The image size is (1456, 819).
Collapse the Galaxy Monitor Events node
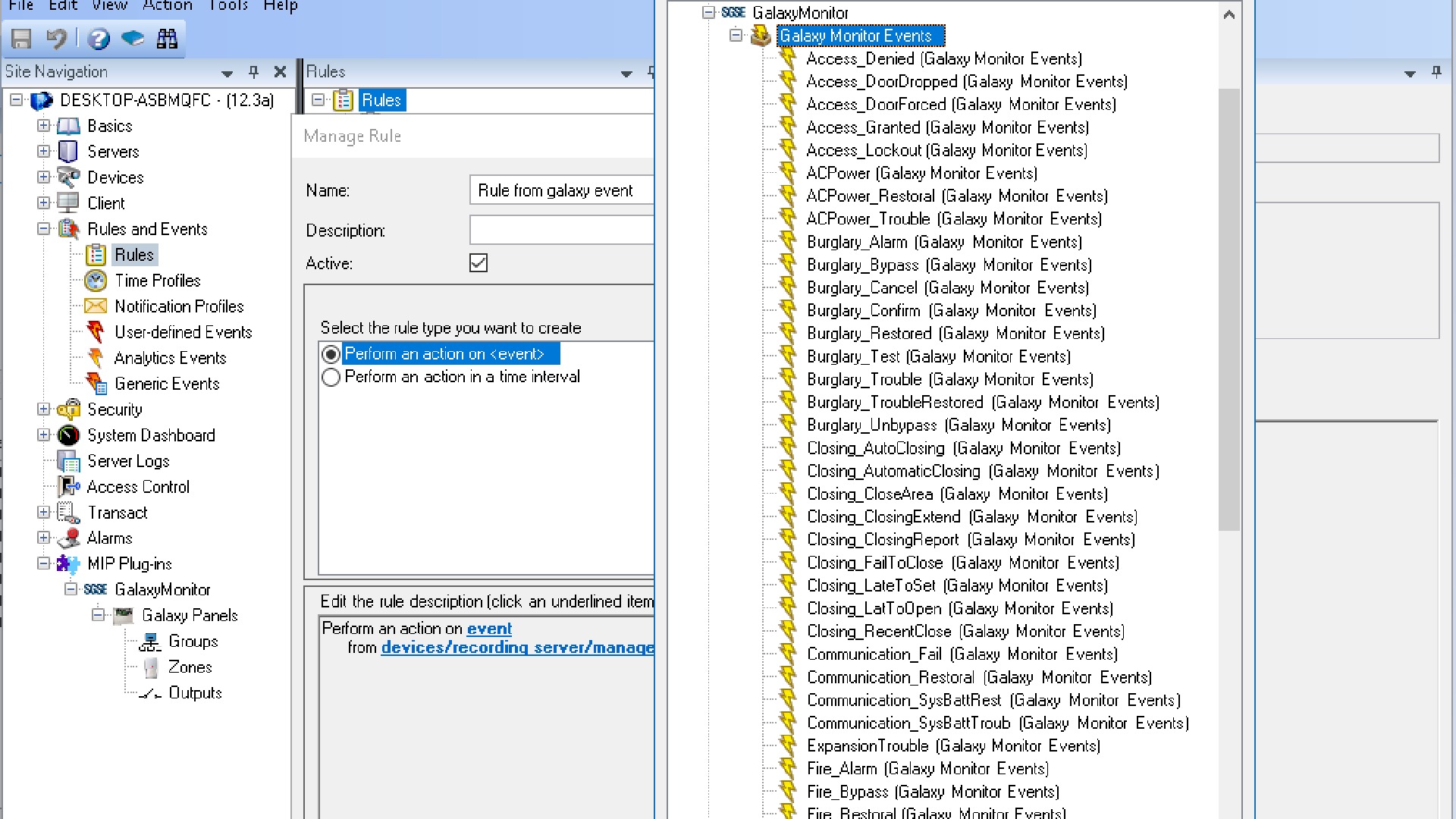(x=736, y=36)
